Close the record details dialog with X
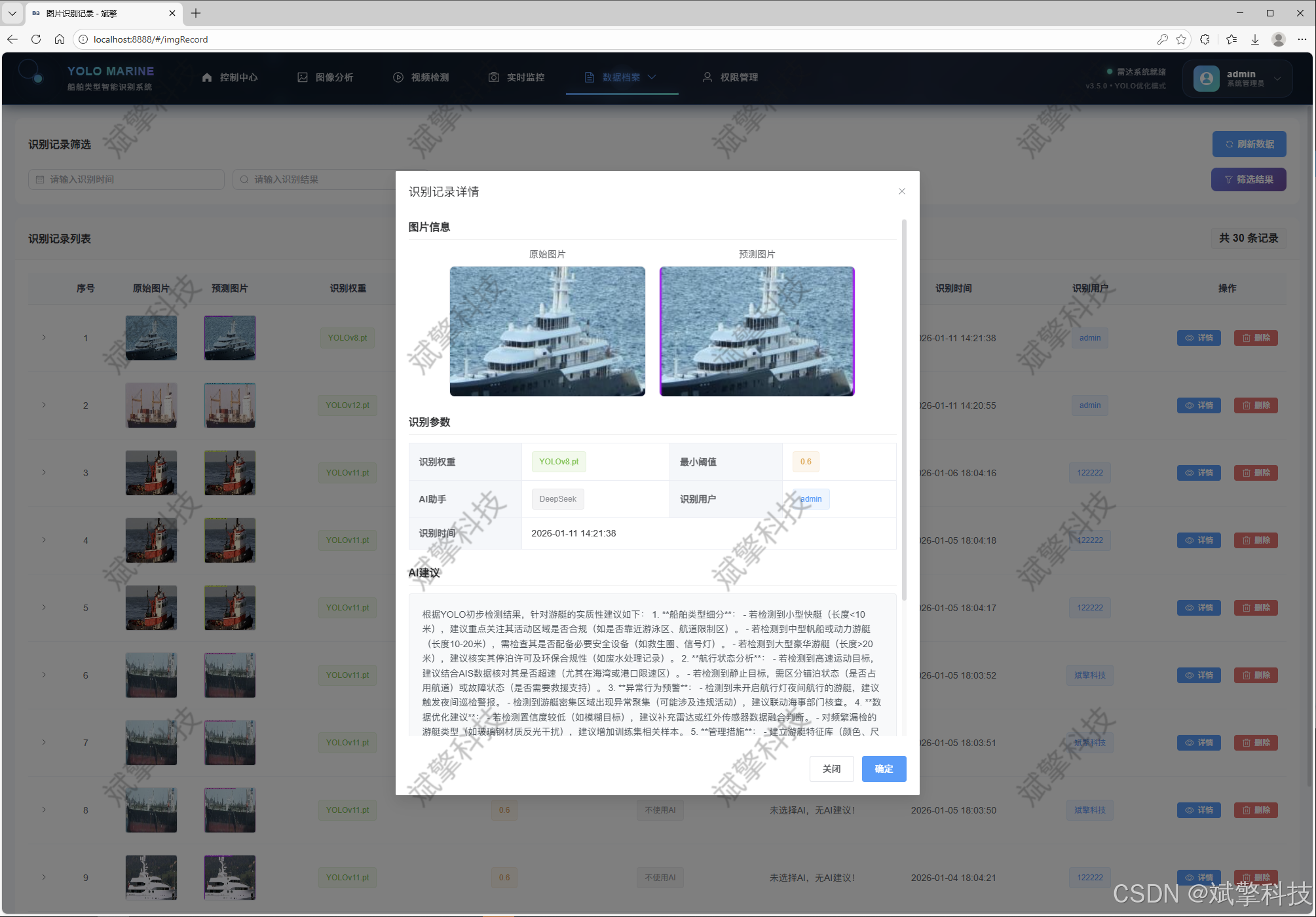Image resolution: width=1316 pixels, height=917 pixels. coord(902,191)
